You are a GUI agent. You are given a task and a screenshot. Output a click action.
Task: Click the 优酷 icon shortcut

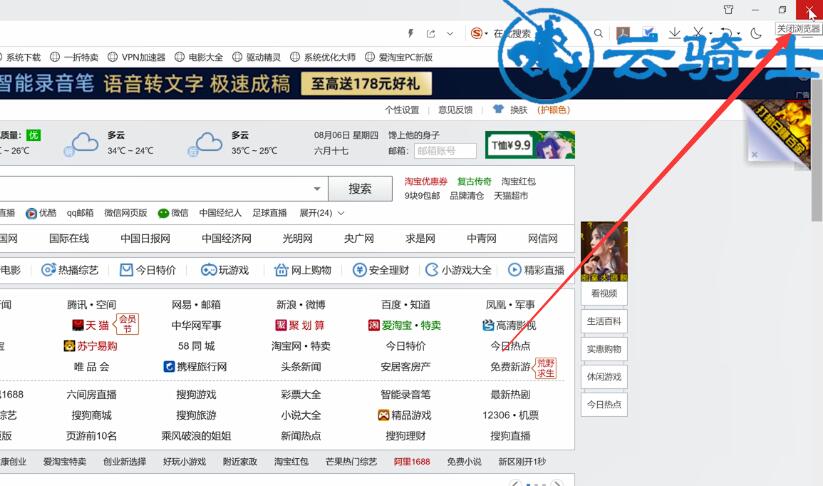point(31,213)
